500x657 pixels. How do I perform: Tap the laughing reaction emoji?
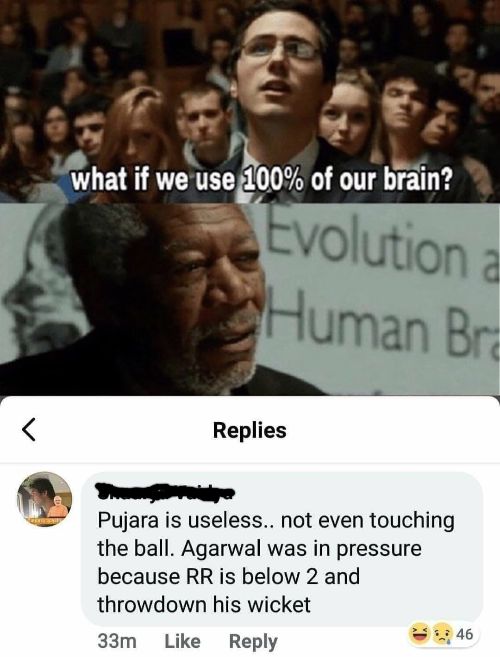point(419,634)
